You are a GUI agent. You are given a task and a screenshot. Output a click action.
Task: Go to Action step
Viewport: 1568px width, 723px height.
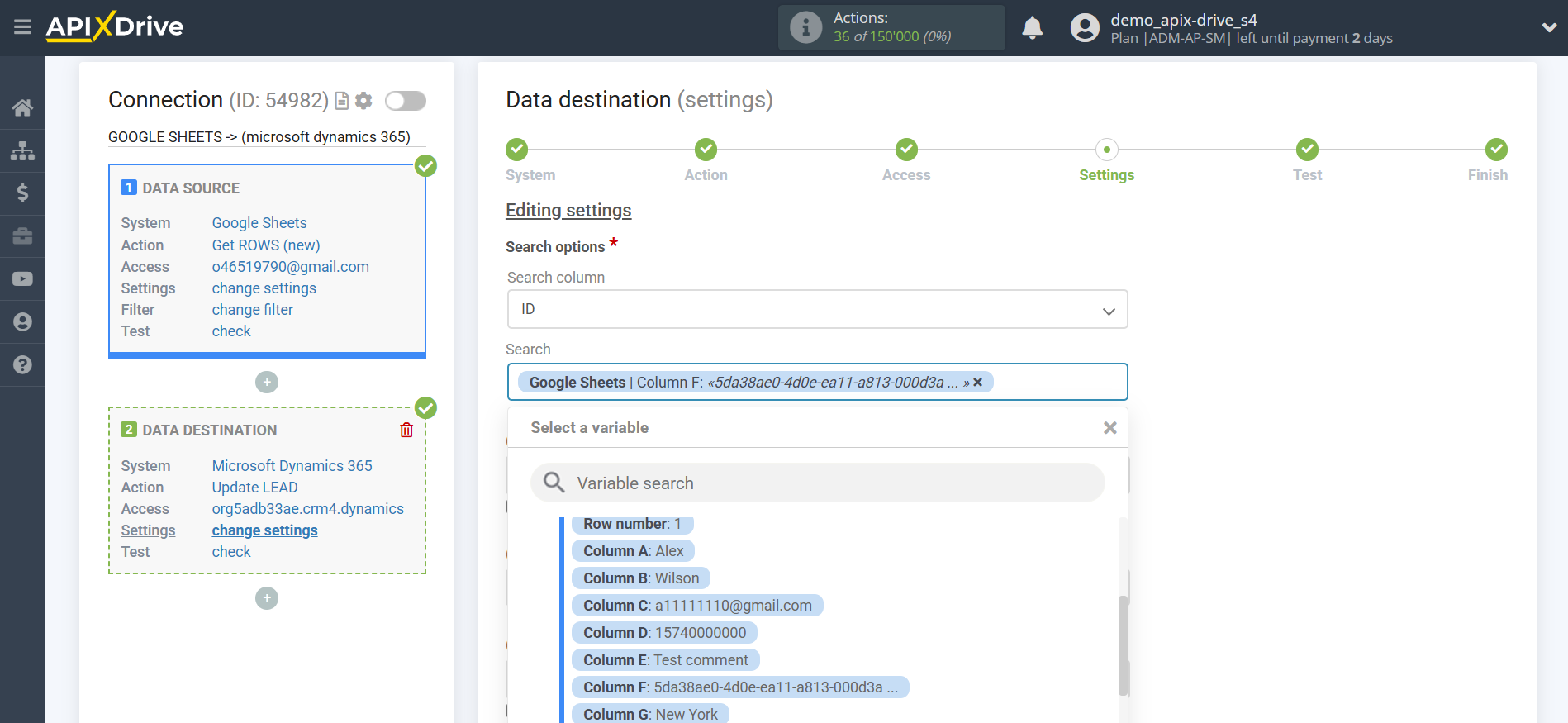click(x=706, y=150)
